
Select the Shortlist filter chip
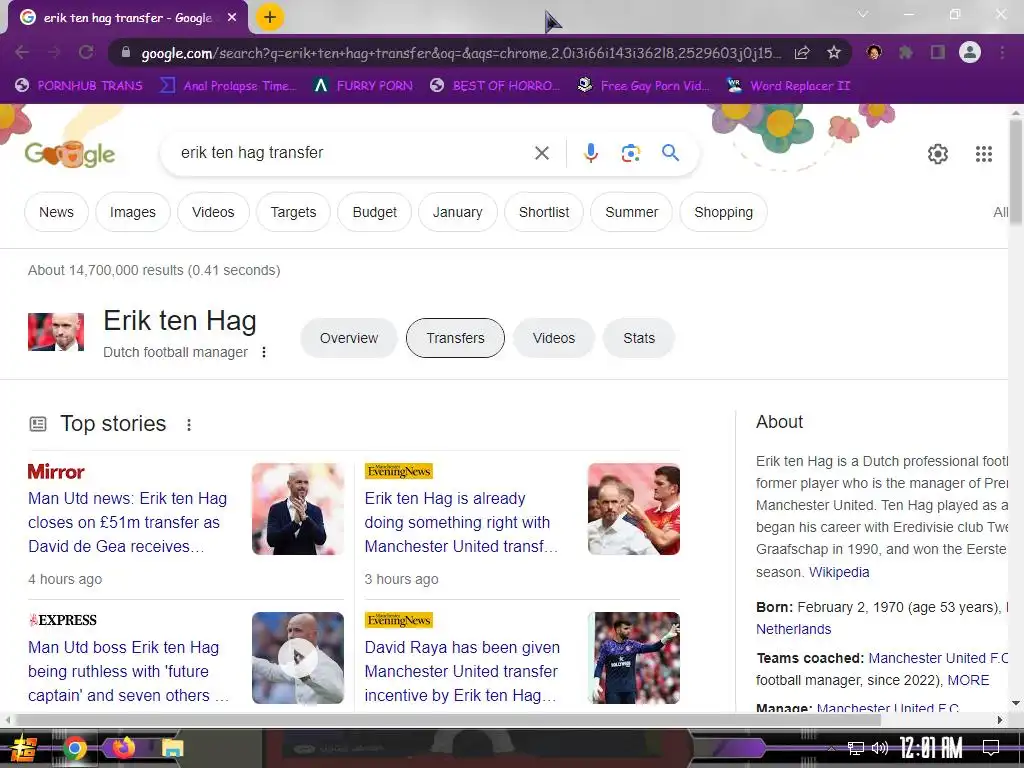544,212
